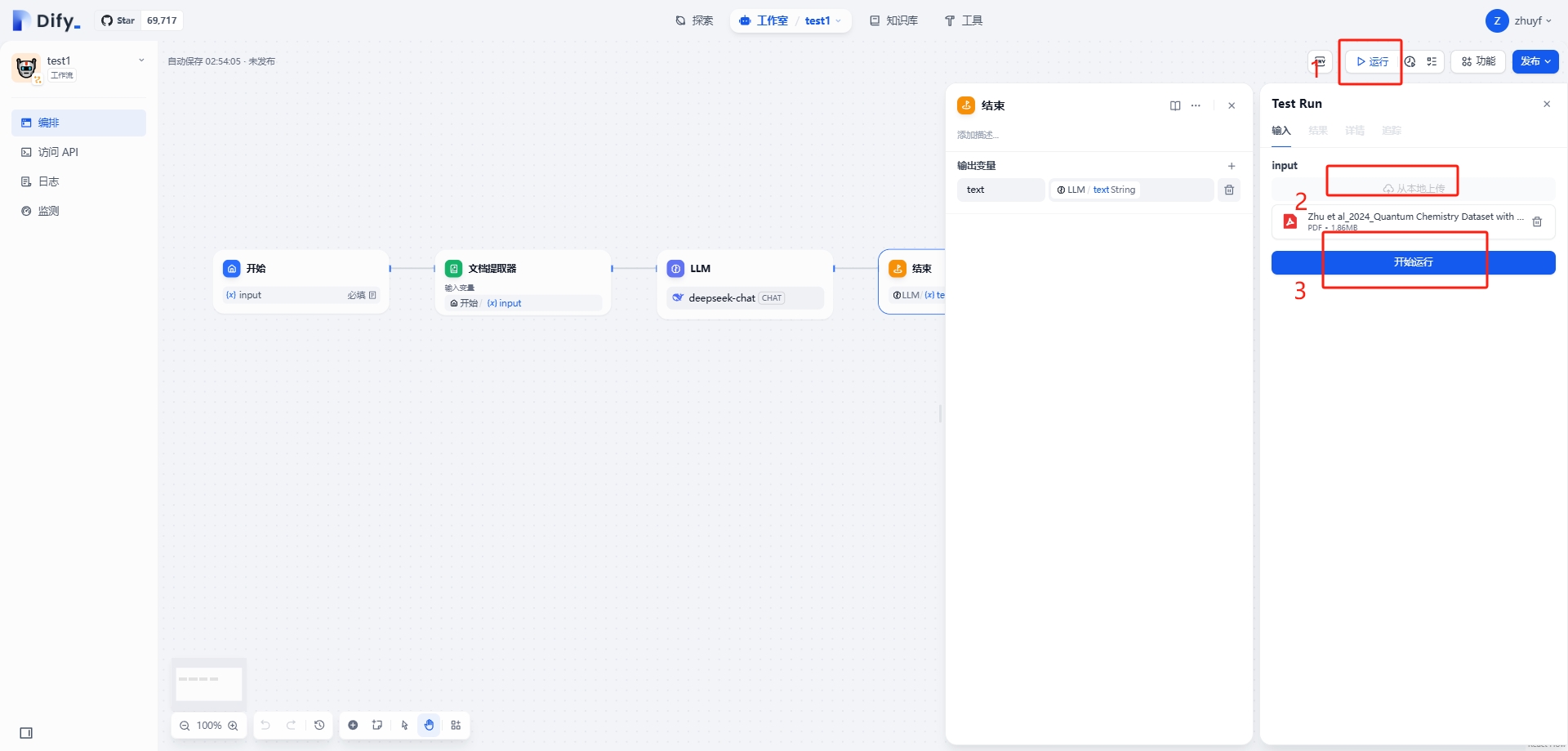Open the zhuyf account menu
The width and height of the screenshot is (1568, 751).
[1519, 20]
